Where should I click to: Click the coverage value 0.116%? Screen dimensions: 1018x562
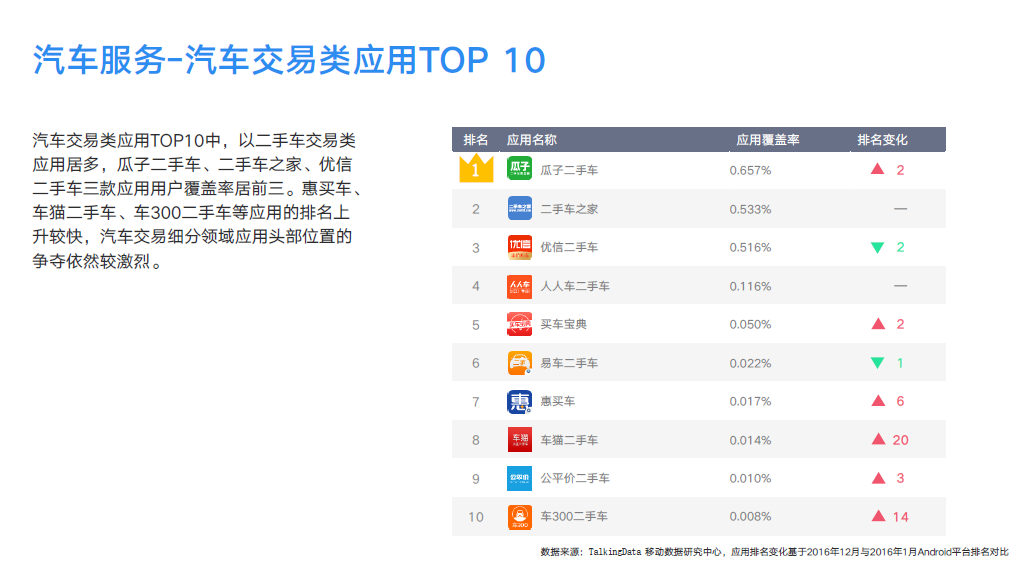[750, 286]
